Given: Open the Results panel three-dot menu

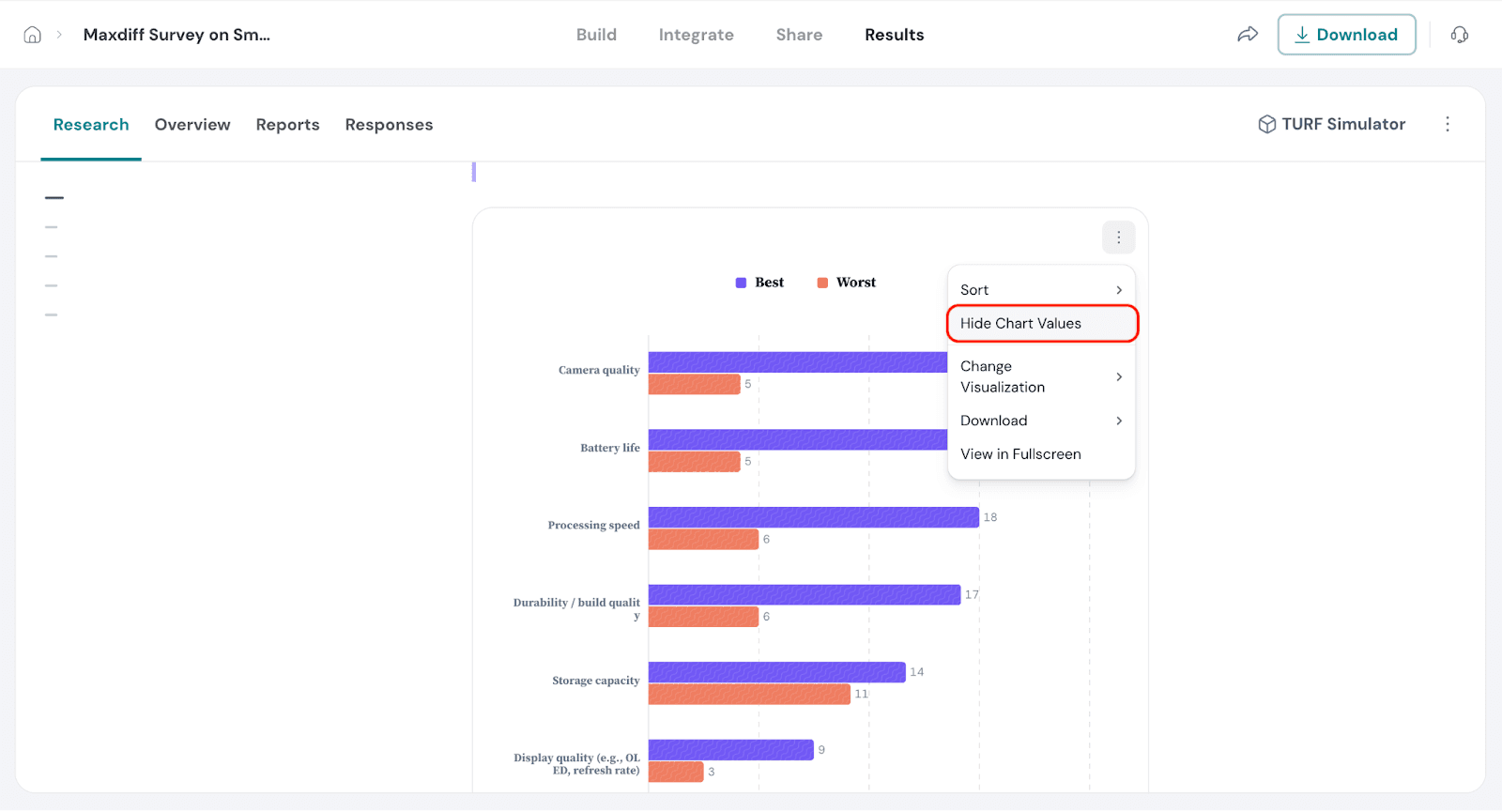Looking at the screenshot, I should [x=1447, y=125].
